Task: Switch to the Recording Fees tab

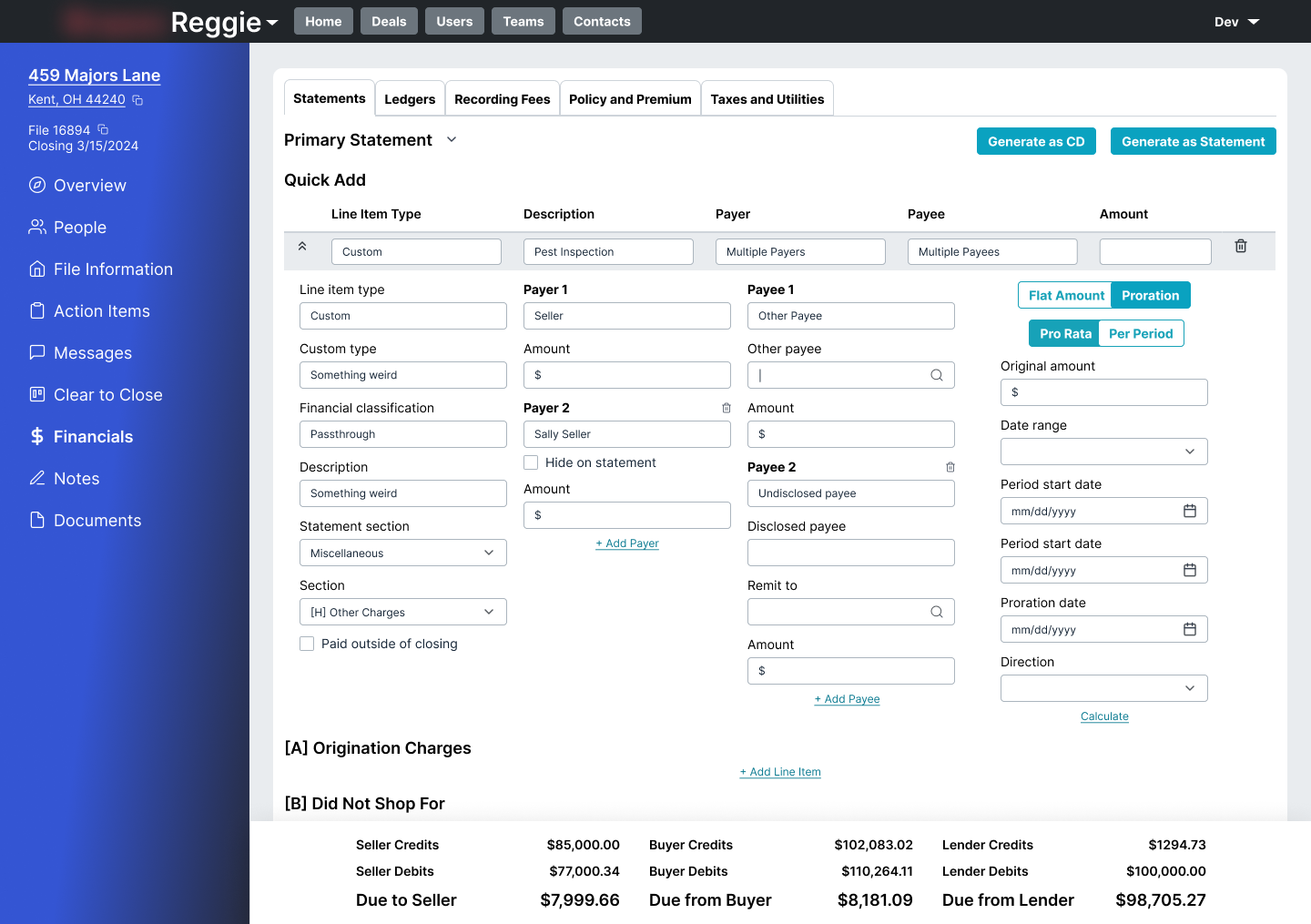Action: point(503,99)
